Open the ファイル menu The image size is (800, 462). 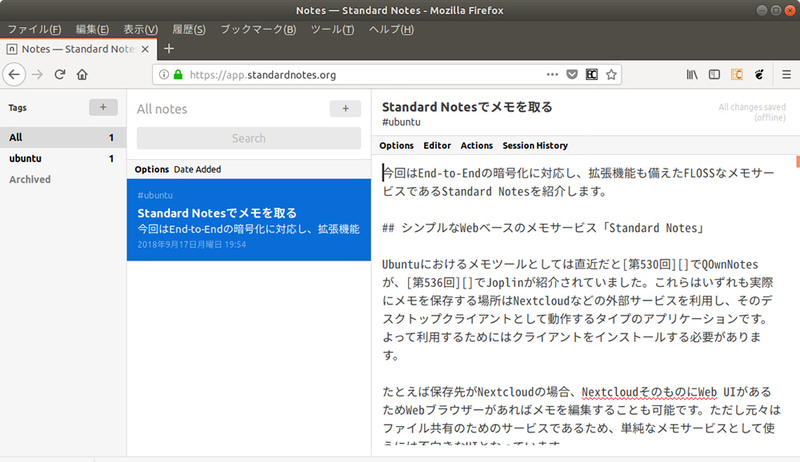pyautogui.click(x=34, y=30)
